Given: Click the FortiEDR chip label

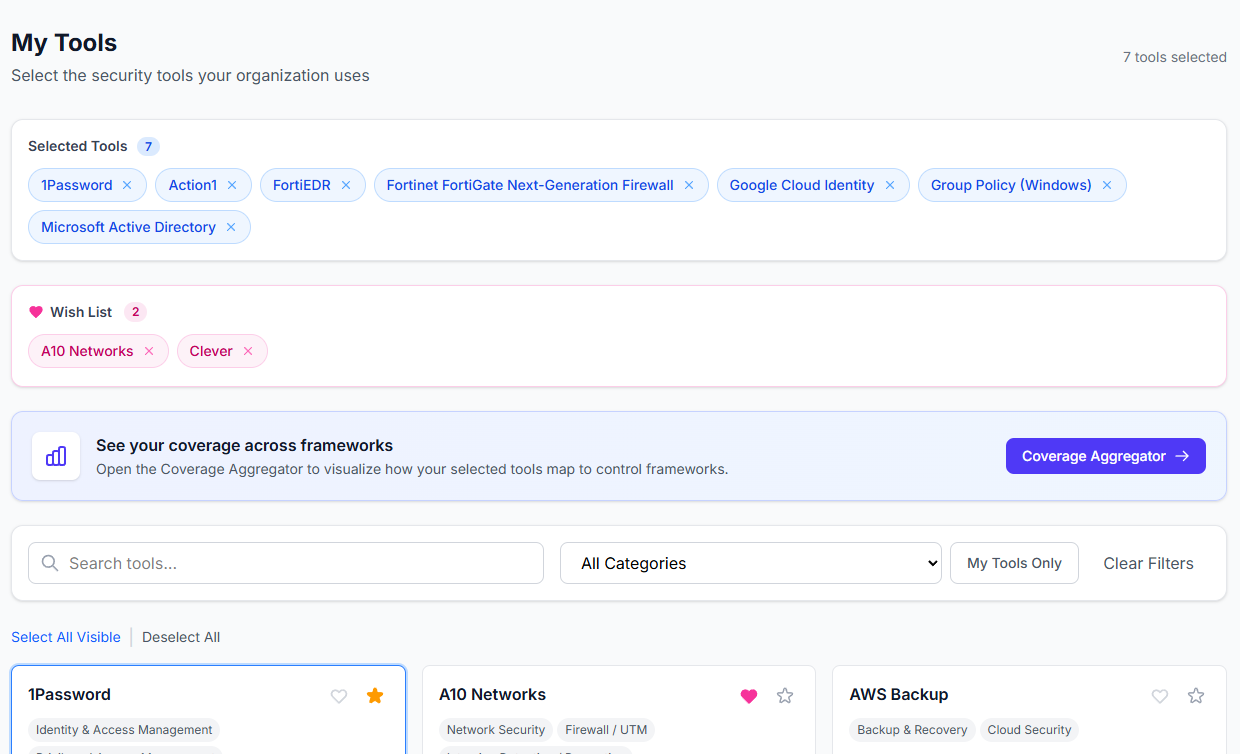Looking at the screenshot, I should pyautogui.click(x=301, y=185).
